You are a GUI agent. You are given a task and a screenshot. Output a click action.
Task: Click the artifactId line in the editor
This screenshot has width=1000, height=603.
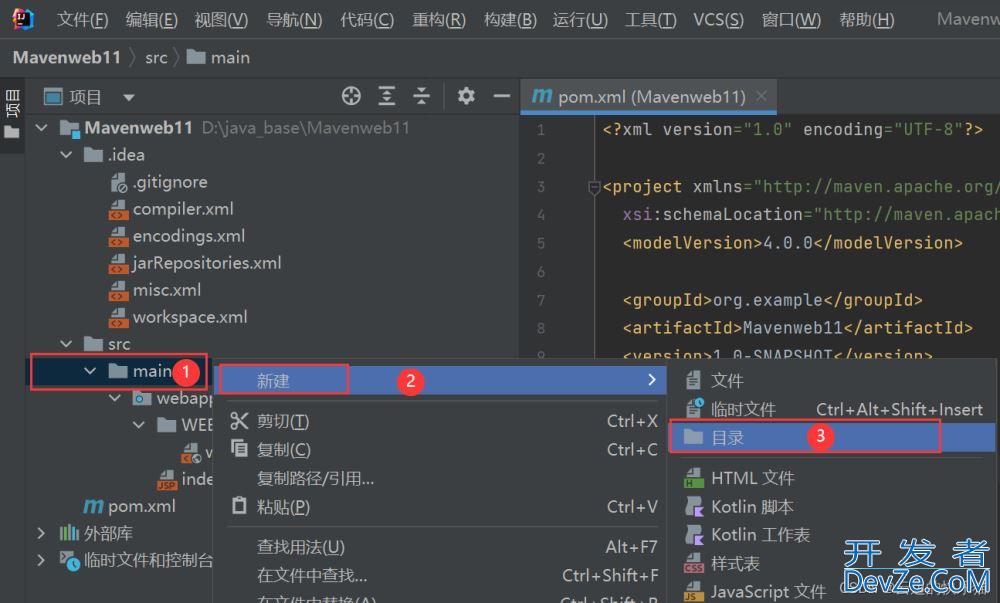pos(797,328)
